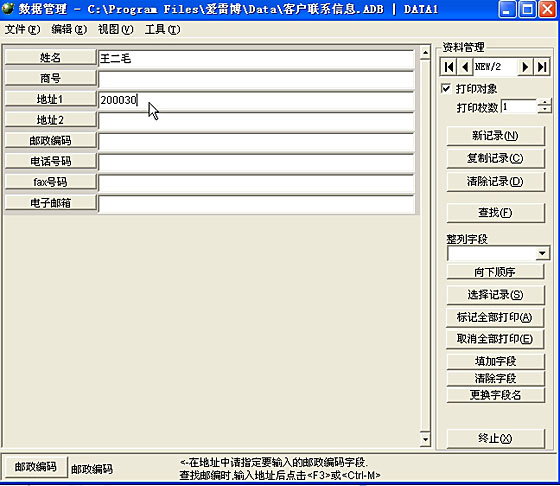
Task: Click the scrollbar up arrow
Action: point(425,54)
